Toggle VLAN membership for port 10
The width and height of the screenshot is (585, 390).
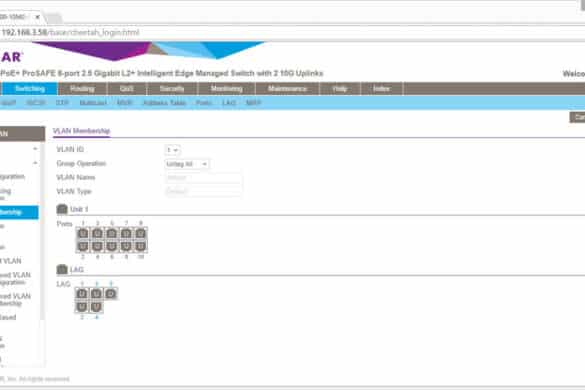(140, 246)
